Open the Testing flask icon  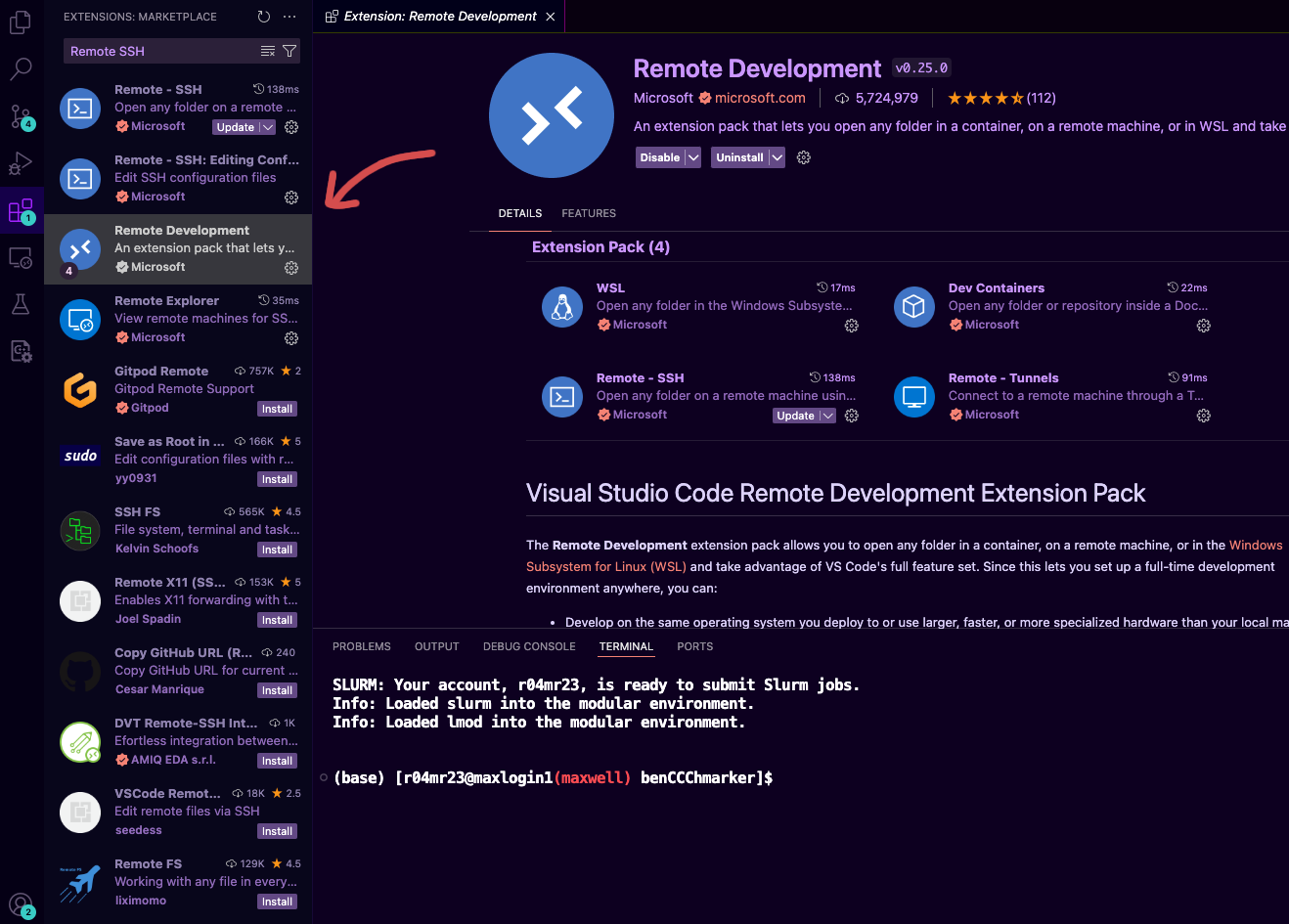(21, 304)
